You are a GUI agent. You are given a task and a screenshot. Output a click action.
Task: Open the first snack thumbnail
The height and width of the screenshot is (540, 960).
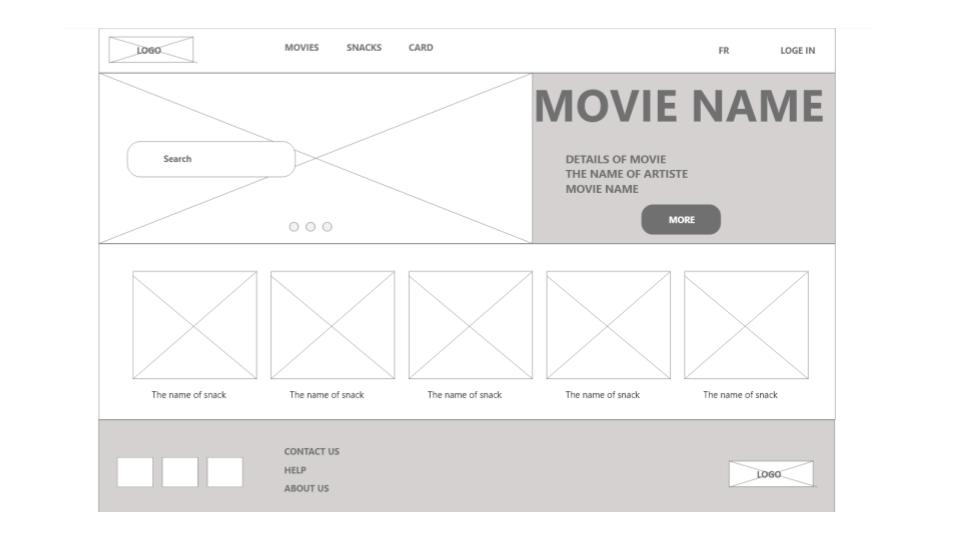(195, 325)
